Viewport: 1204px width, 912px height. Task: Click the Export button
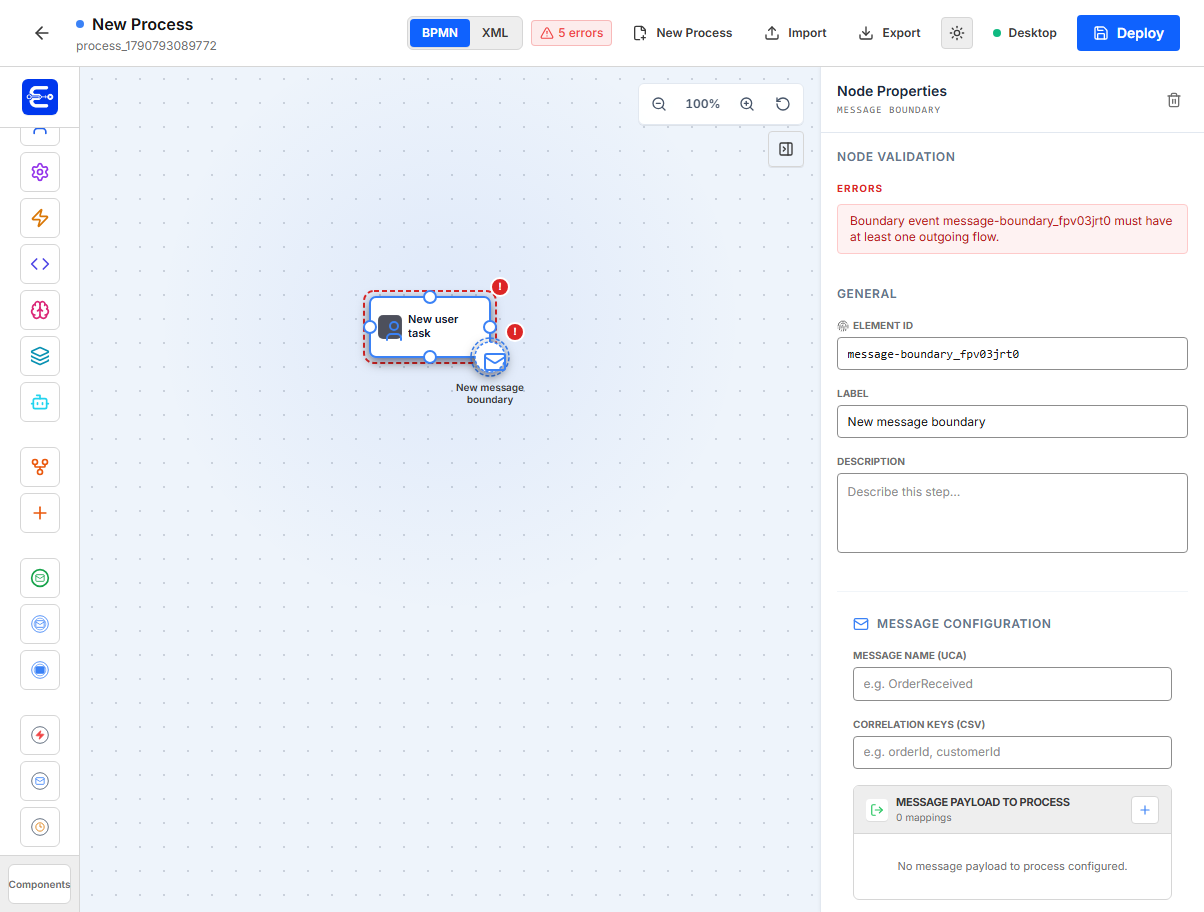click(890, 33)
